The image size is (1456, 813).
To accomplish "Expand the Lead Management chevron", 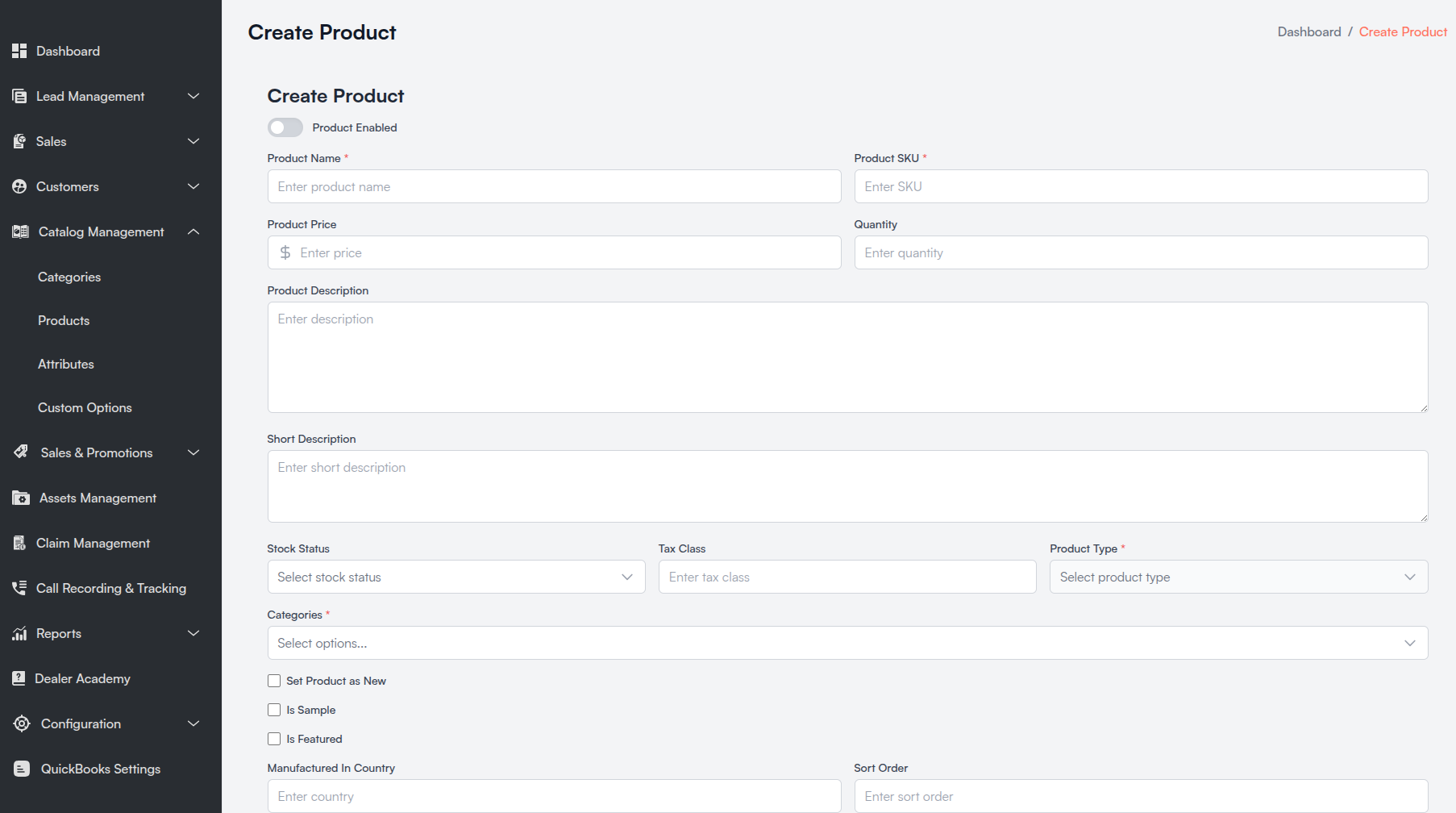I will coord(193,96).
